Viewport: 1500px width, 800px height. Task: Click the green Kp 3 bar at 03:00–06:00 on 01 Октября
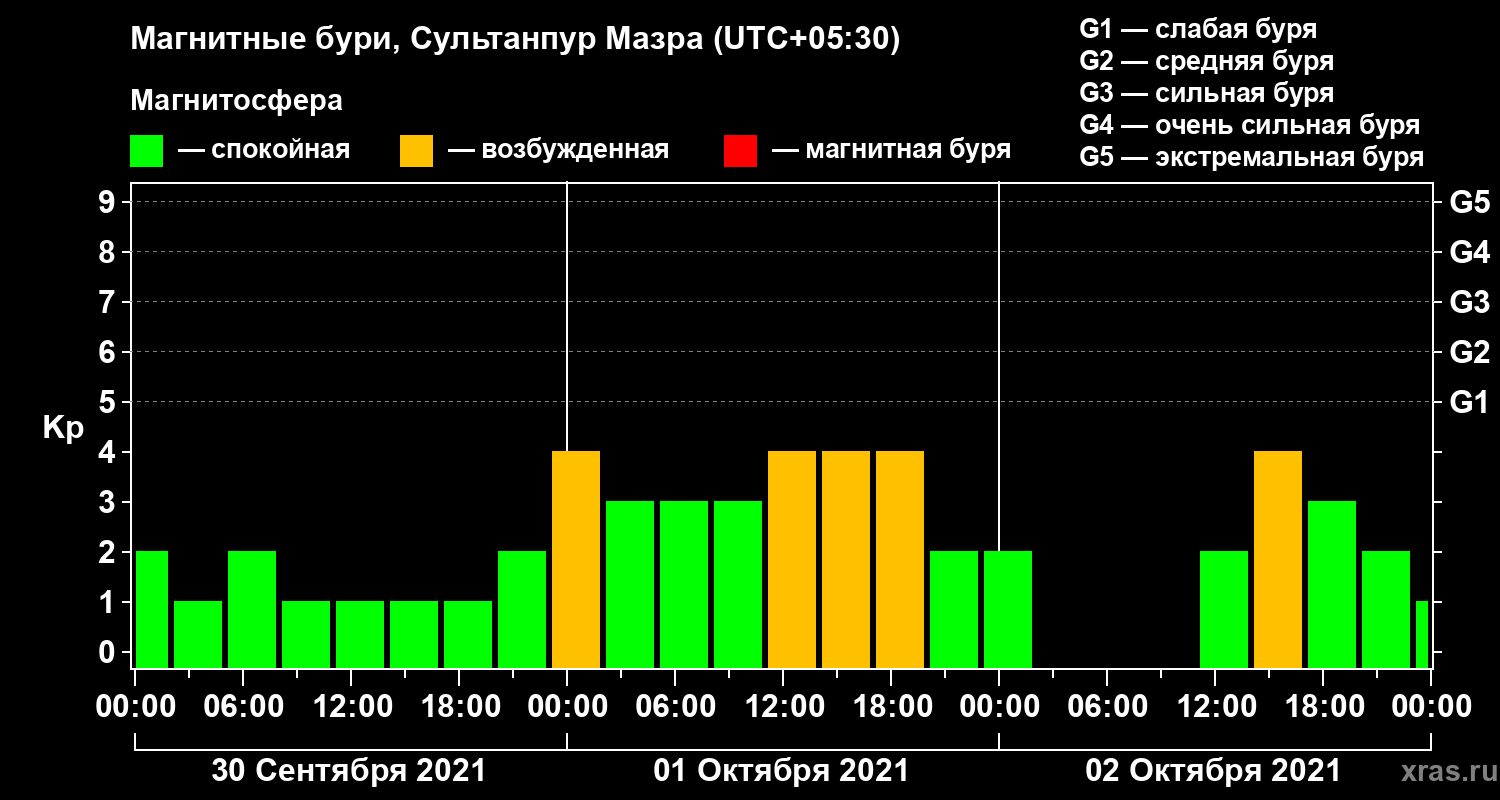630,584
